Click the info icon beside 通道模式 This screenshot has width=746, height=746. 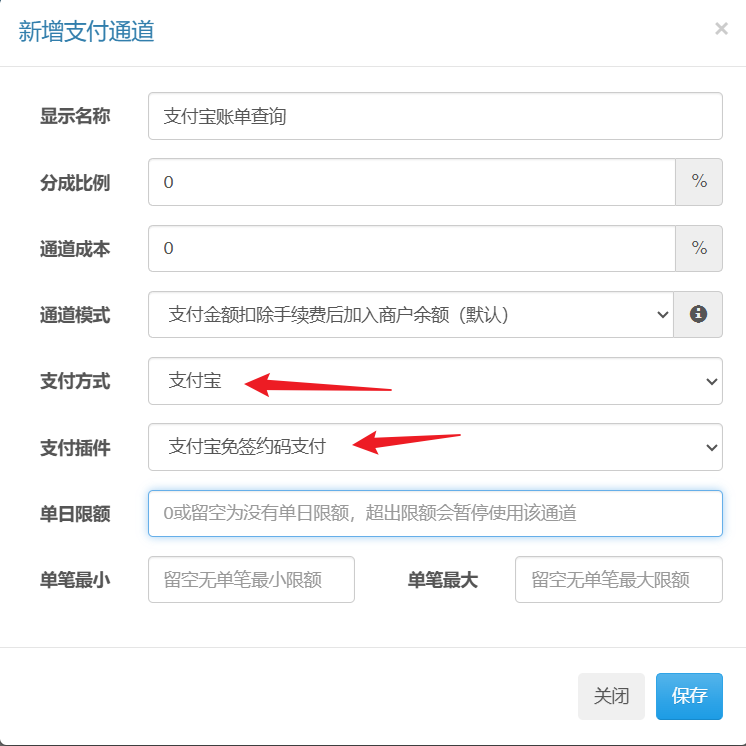(x=698, y=314)
